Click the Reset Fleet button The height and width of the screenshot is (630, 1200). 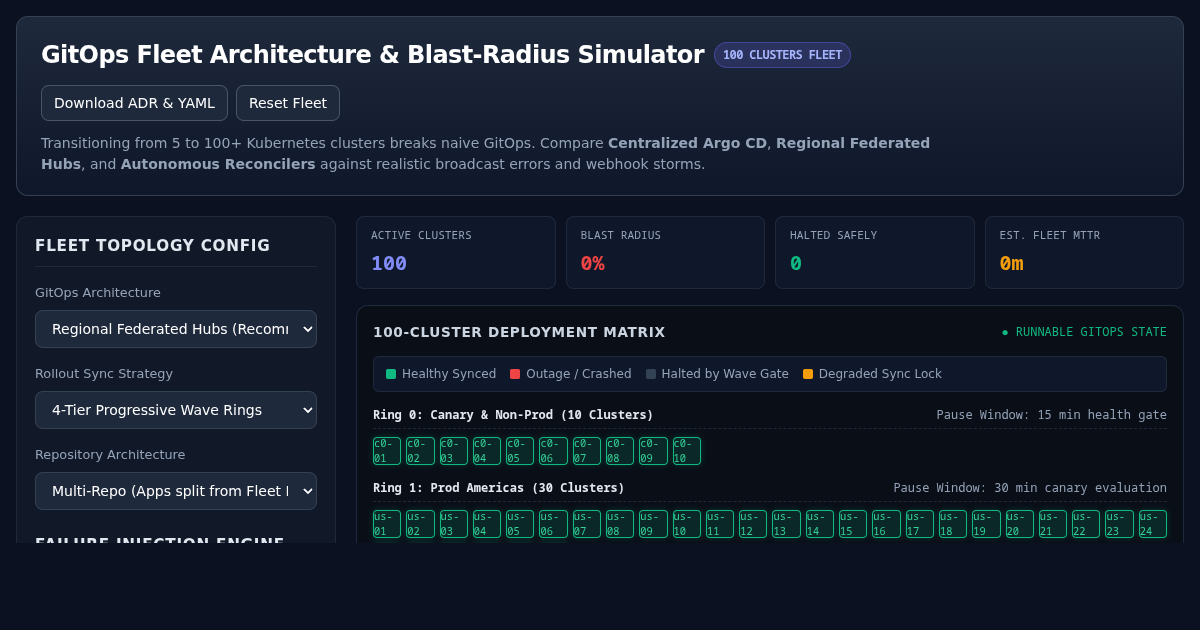288,103
